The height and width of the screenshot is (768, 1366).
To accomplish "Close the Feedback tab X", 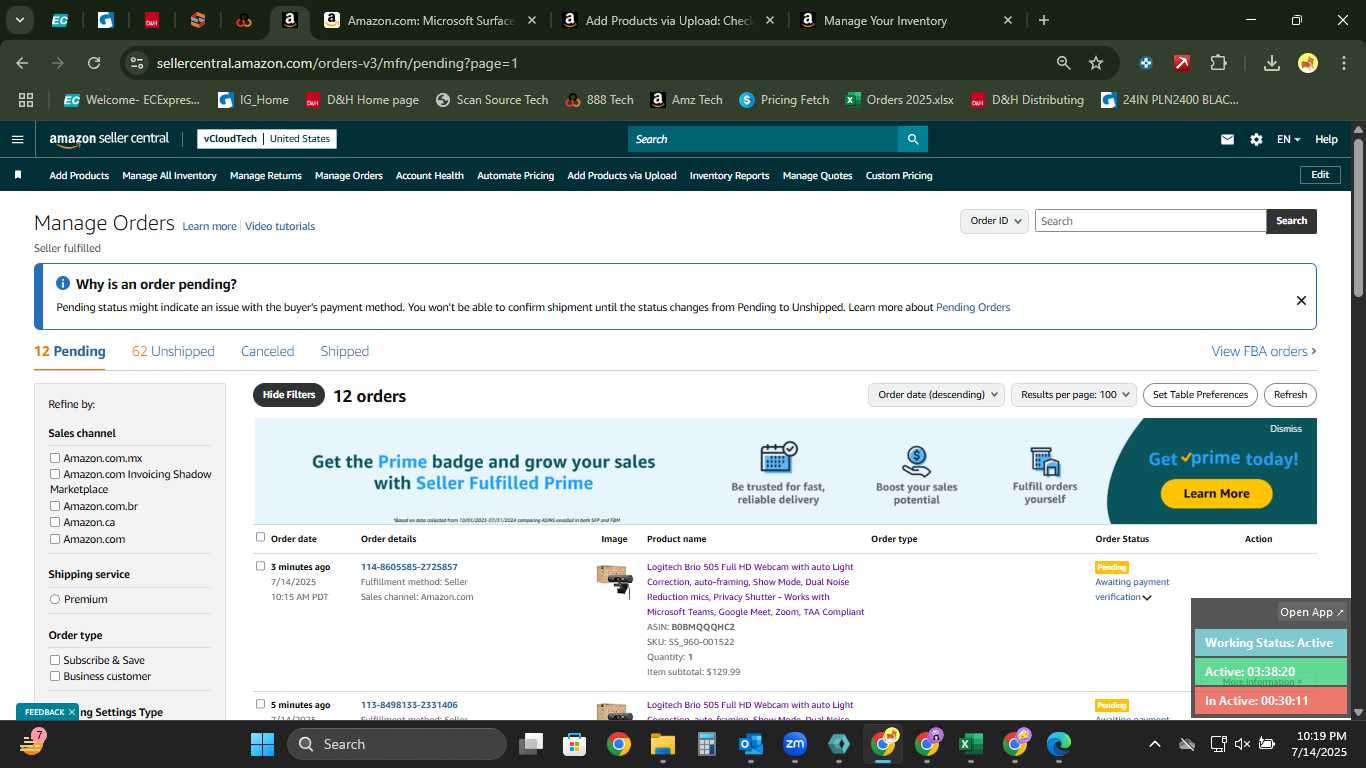I will [x=72, y=712].
